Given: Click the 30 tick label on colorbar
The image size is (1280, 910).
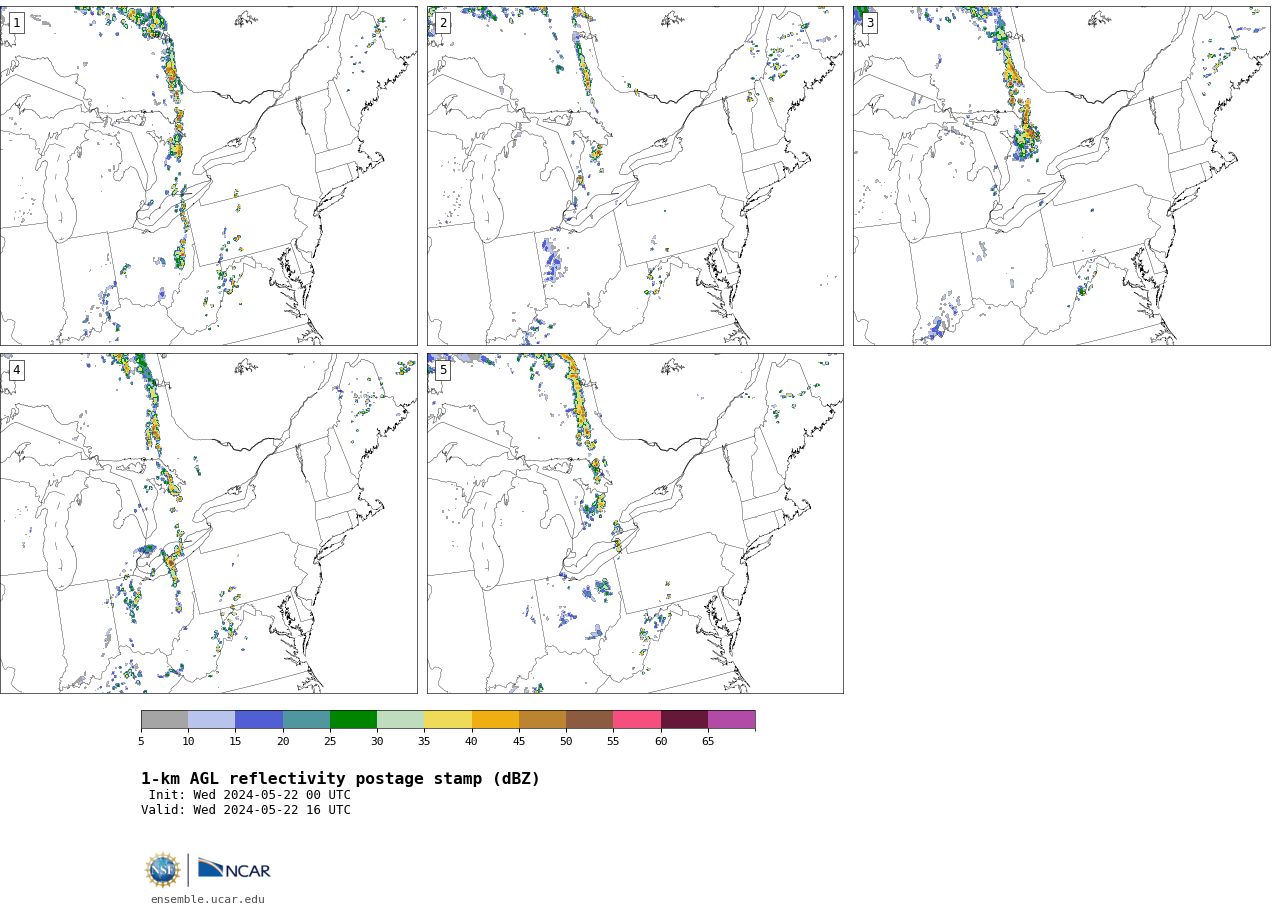Looking at the screenshot, I should [377, 741].
